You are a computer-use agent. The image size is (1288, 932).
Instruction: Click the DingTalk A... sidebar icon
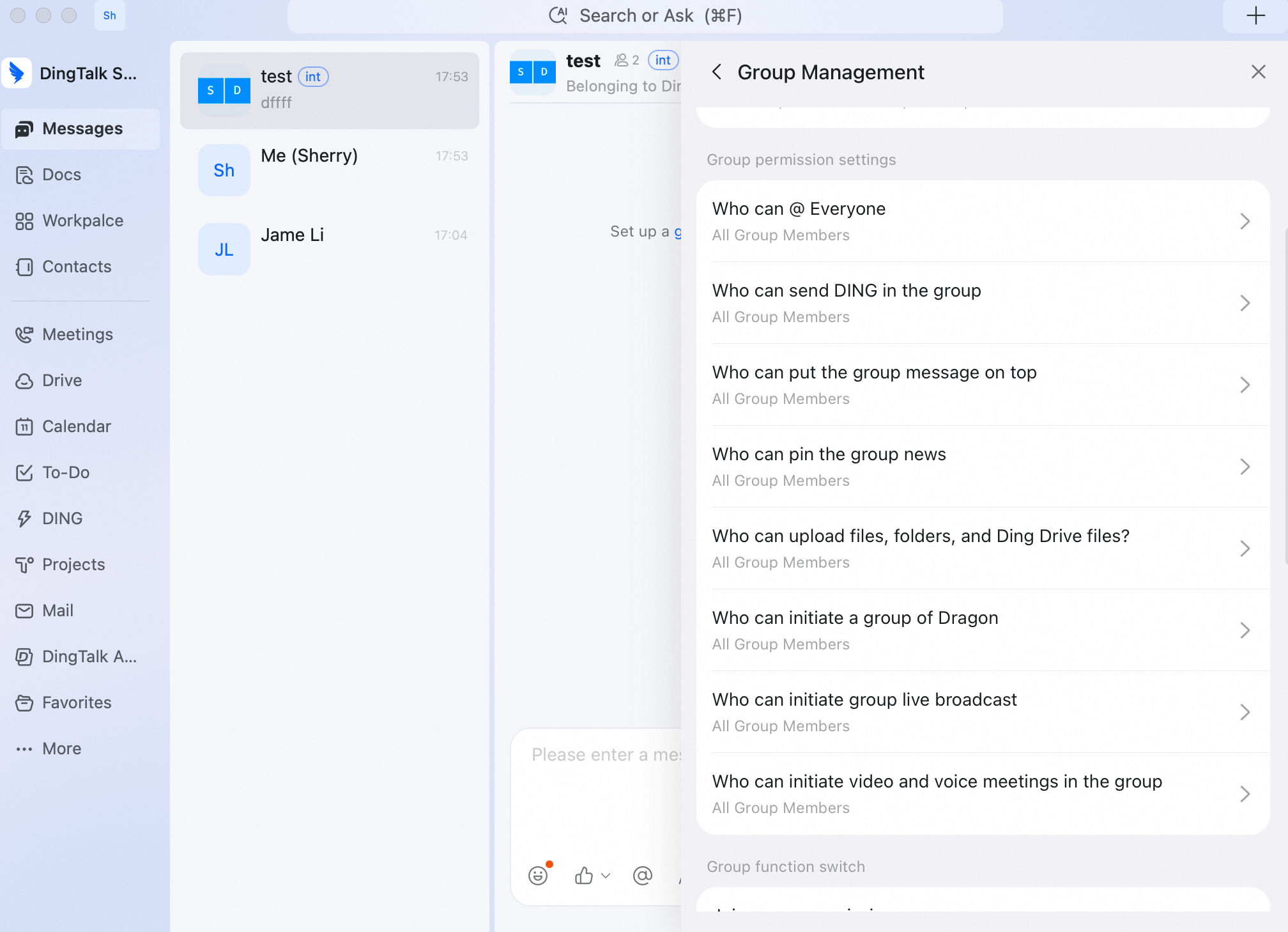coord(24,657)
